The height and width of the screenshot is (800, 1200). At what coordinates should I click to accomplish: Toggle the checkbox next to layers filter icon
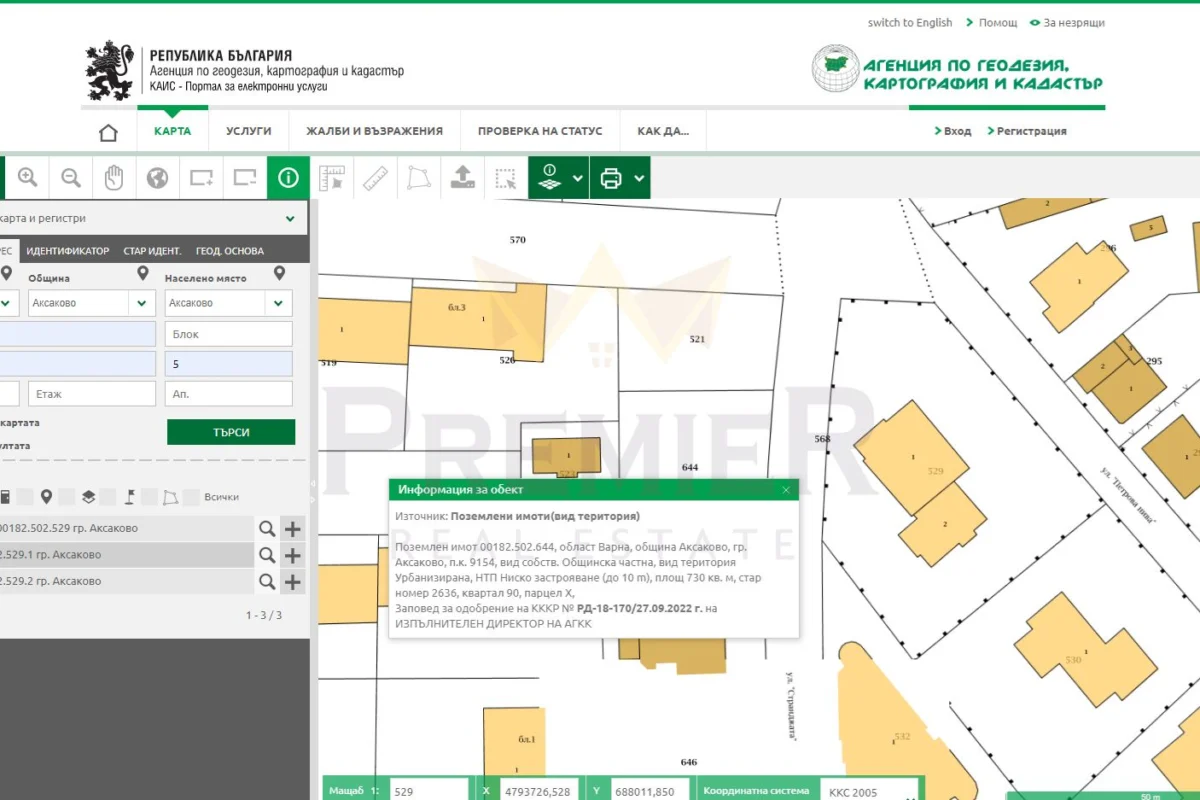108,497
